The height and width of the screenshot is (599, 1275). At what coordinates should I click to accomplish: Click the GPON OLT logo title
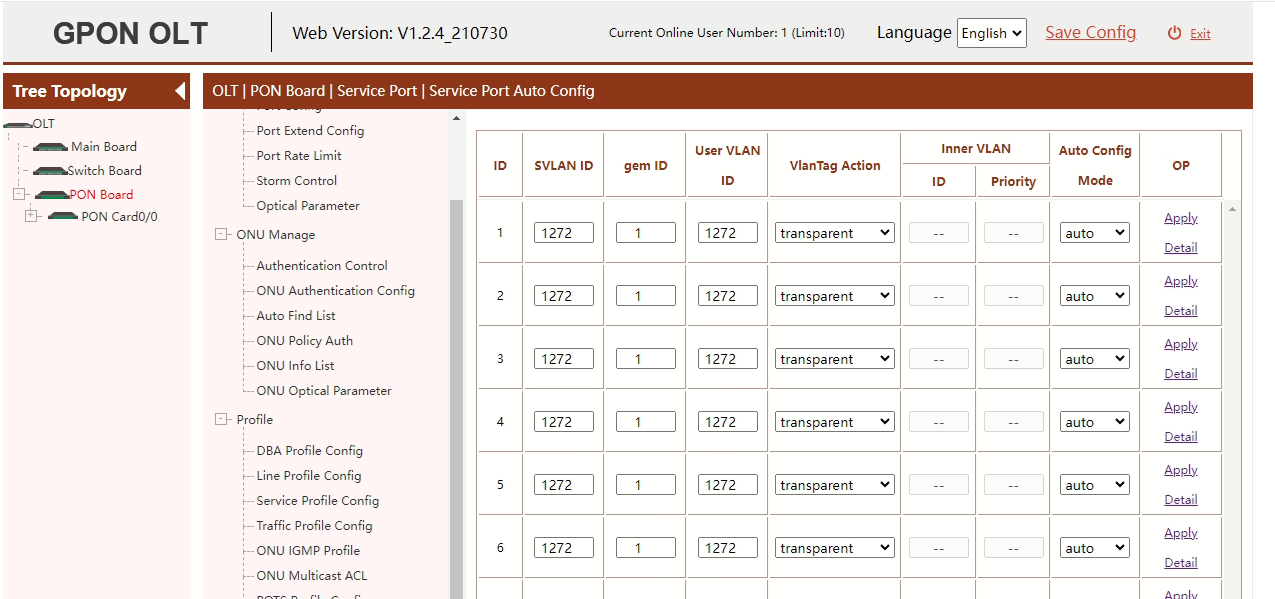(130, 33)
